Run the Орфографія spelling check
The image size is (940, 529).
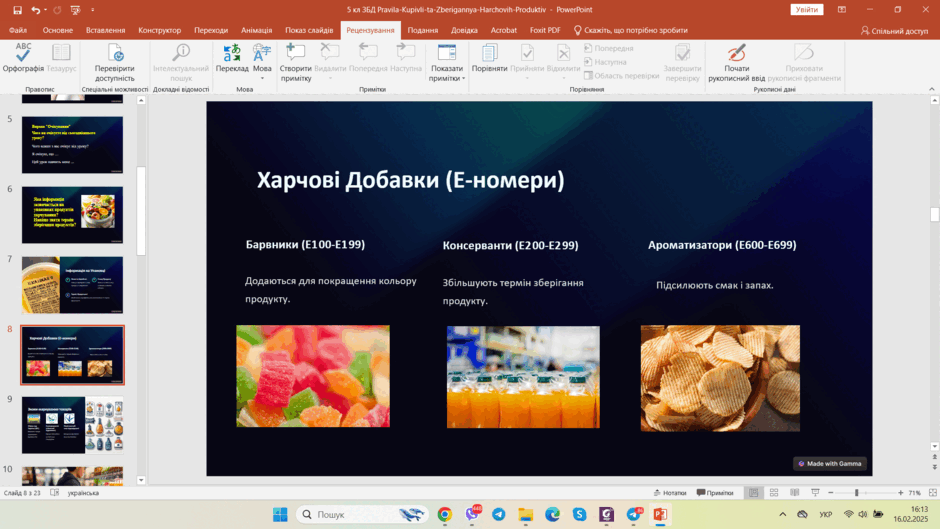[23, 58]
